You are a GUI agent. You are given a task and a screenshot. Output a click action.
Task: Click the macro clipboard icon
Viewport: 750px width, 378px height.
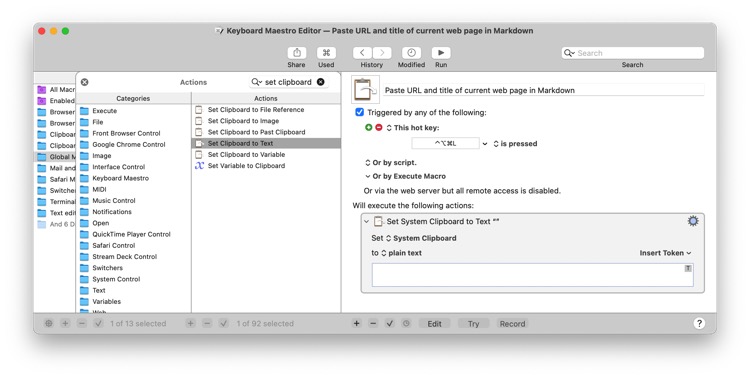click(365, 89)
